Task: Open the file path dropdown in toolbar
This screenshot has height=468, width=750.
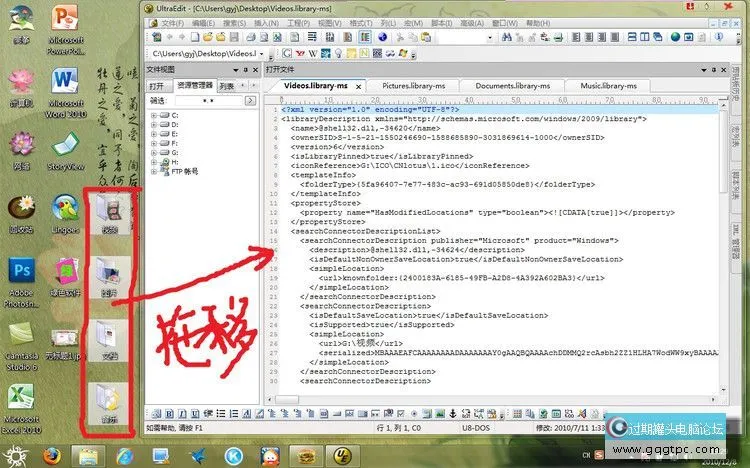Action: pos(261,54)
